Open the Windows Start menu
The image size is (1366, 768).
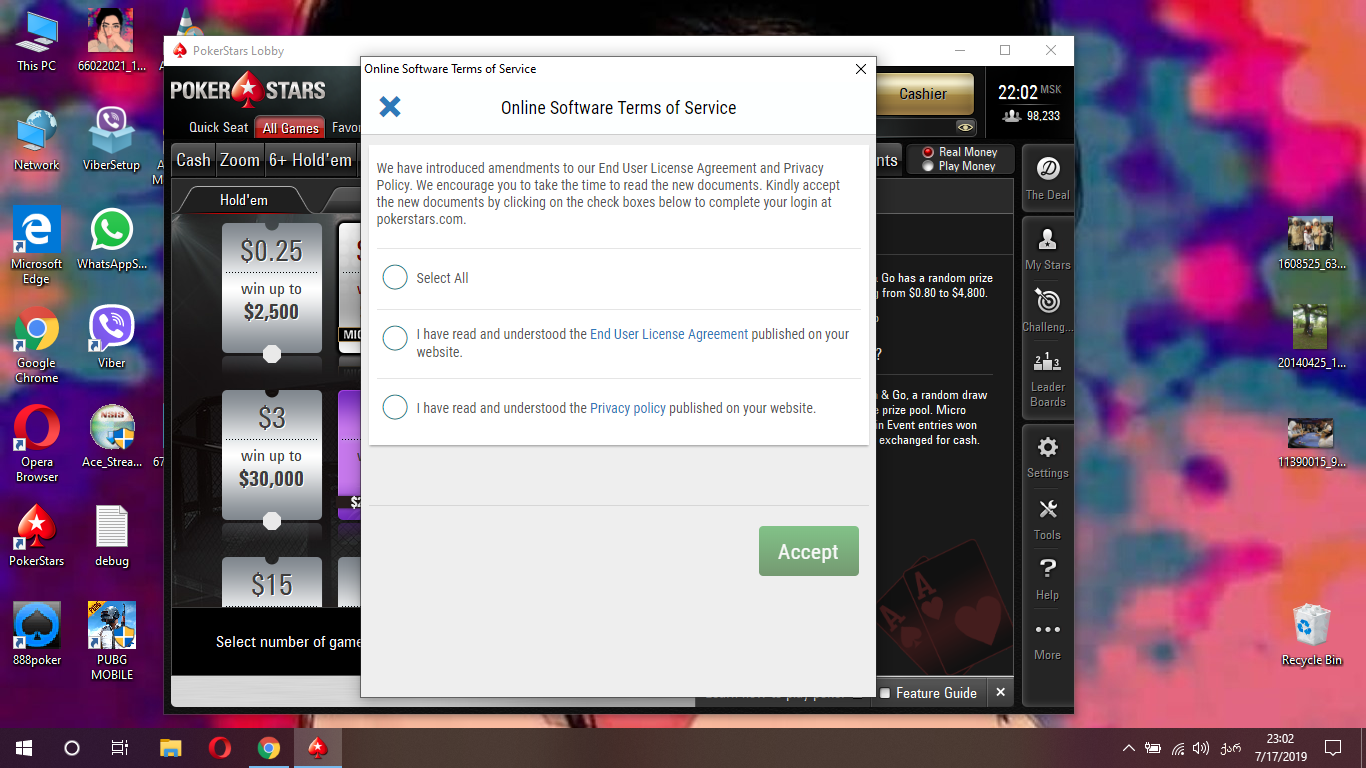[24, 748]
